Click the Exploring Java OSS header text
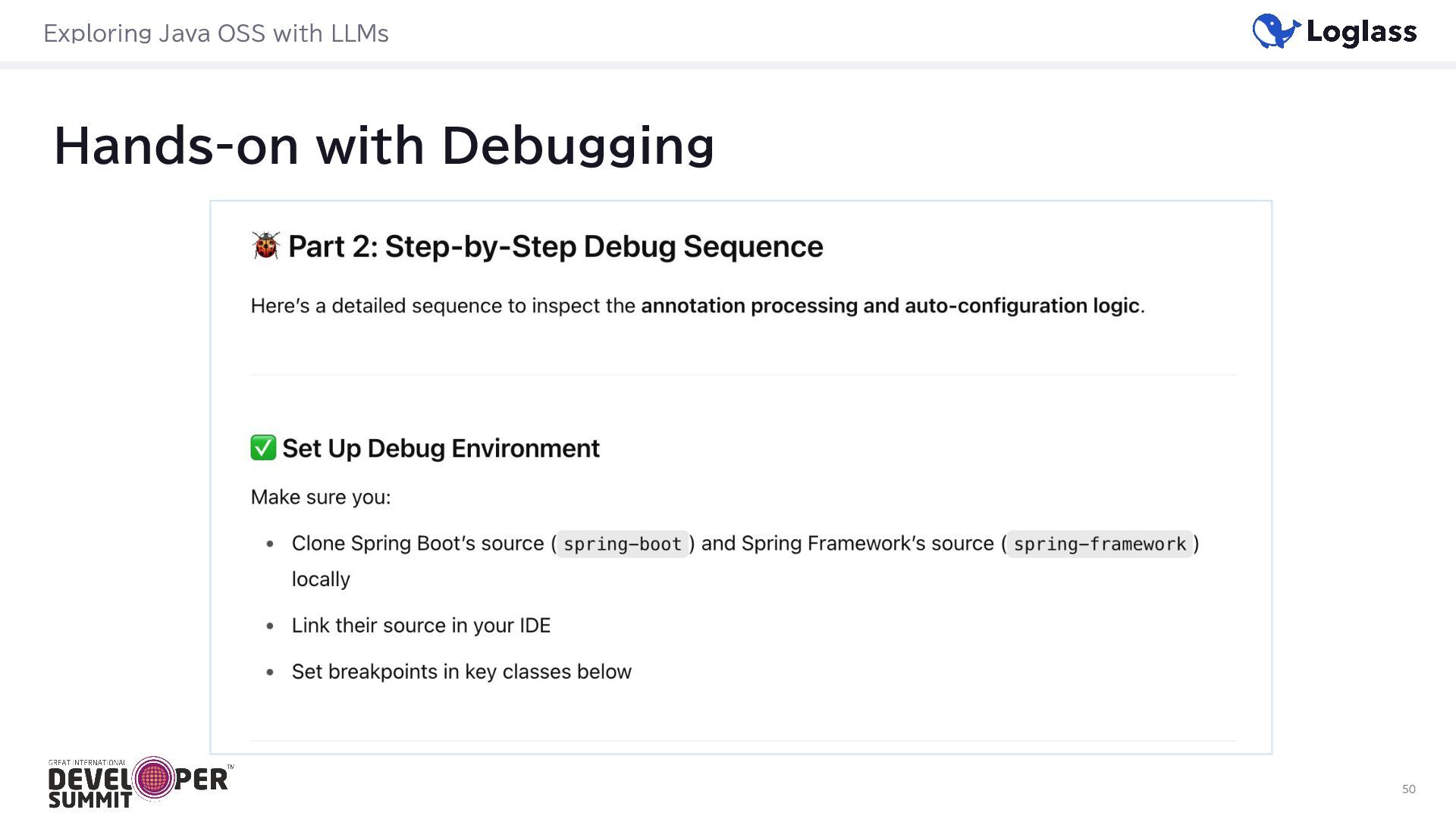The height and width of the screenshot is (819, 1456). coord(215,33)
